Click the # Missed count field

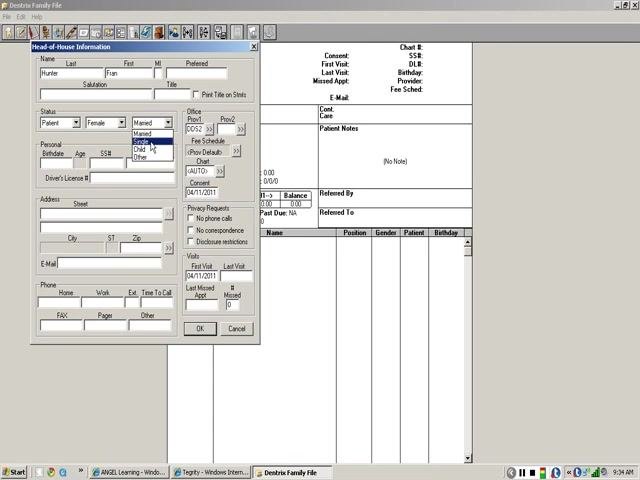pos(232,305)
